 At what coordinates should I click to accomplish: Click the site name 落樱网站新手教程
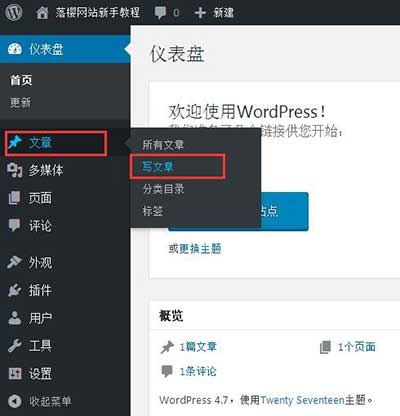click(x=98, y=13)
